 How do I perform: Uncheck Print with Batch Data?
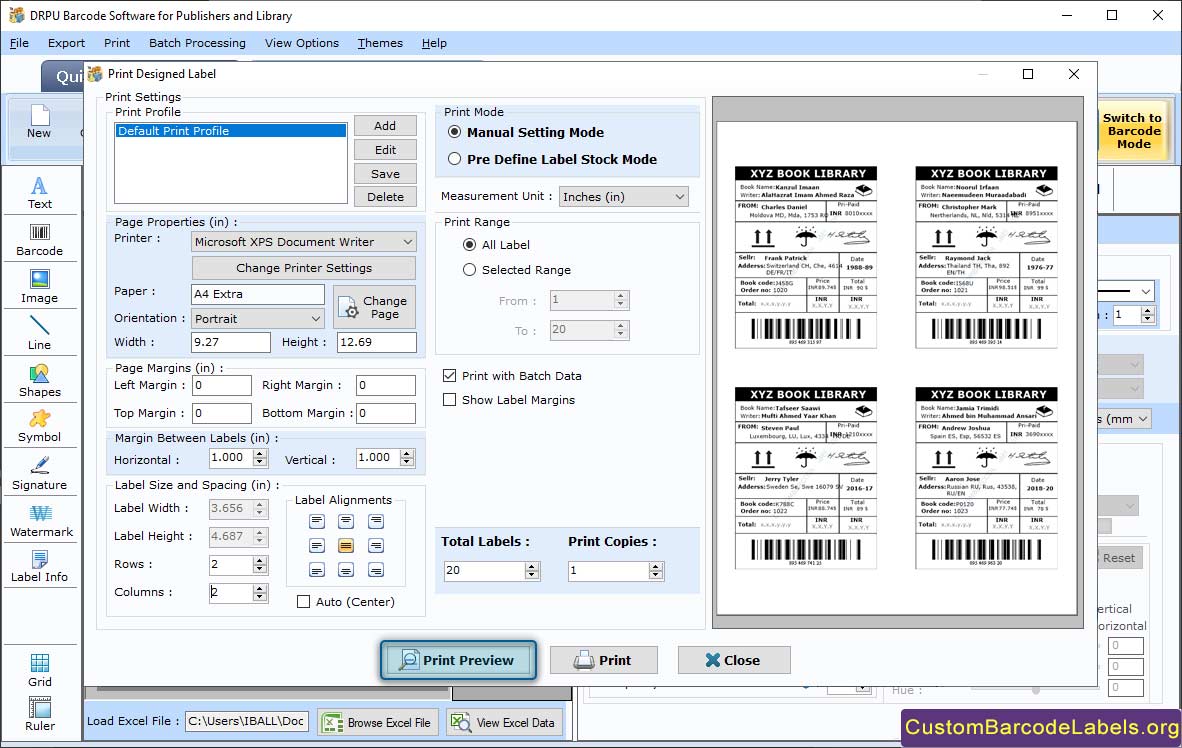pos(449,376)
